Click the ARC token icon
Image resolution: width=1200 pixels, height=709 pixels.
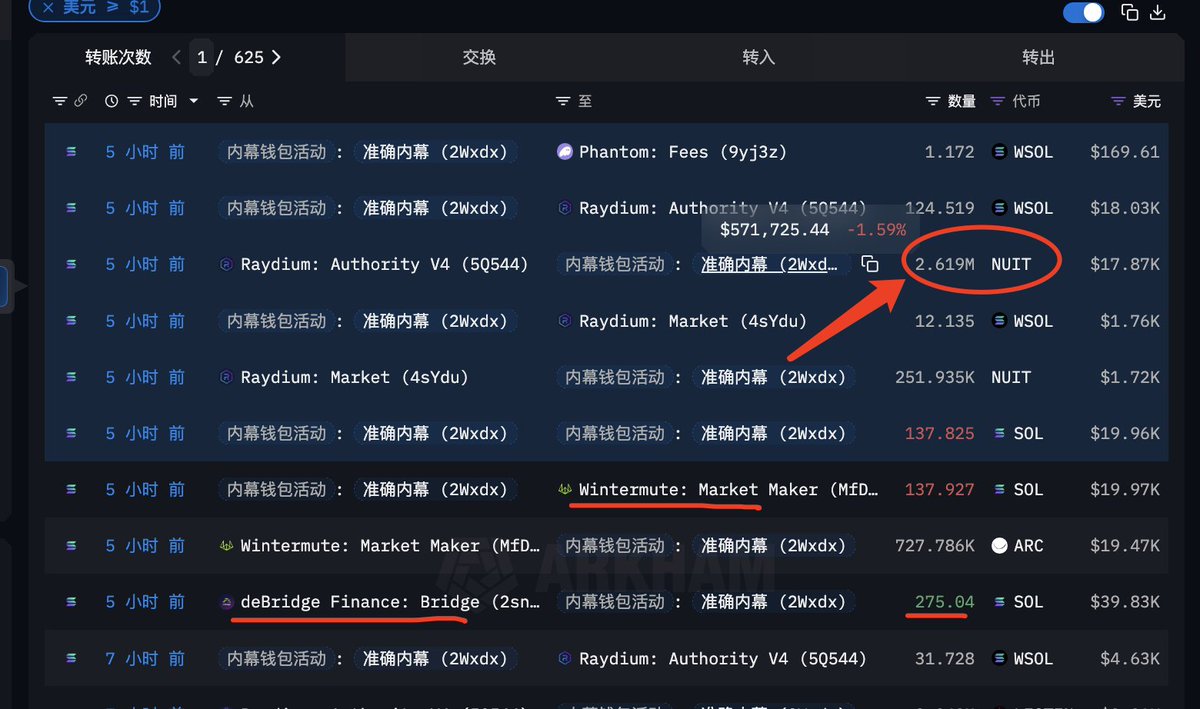point(999,546)
